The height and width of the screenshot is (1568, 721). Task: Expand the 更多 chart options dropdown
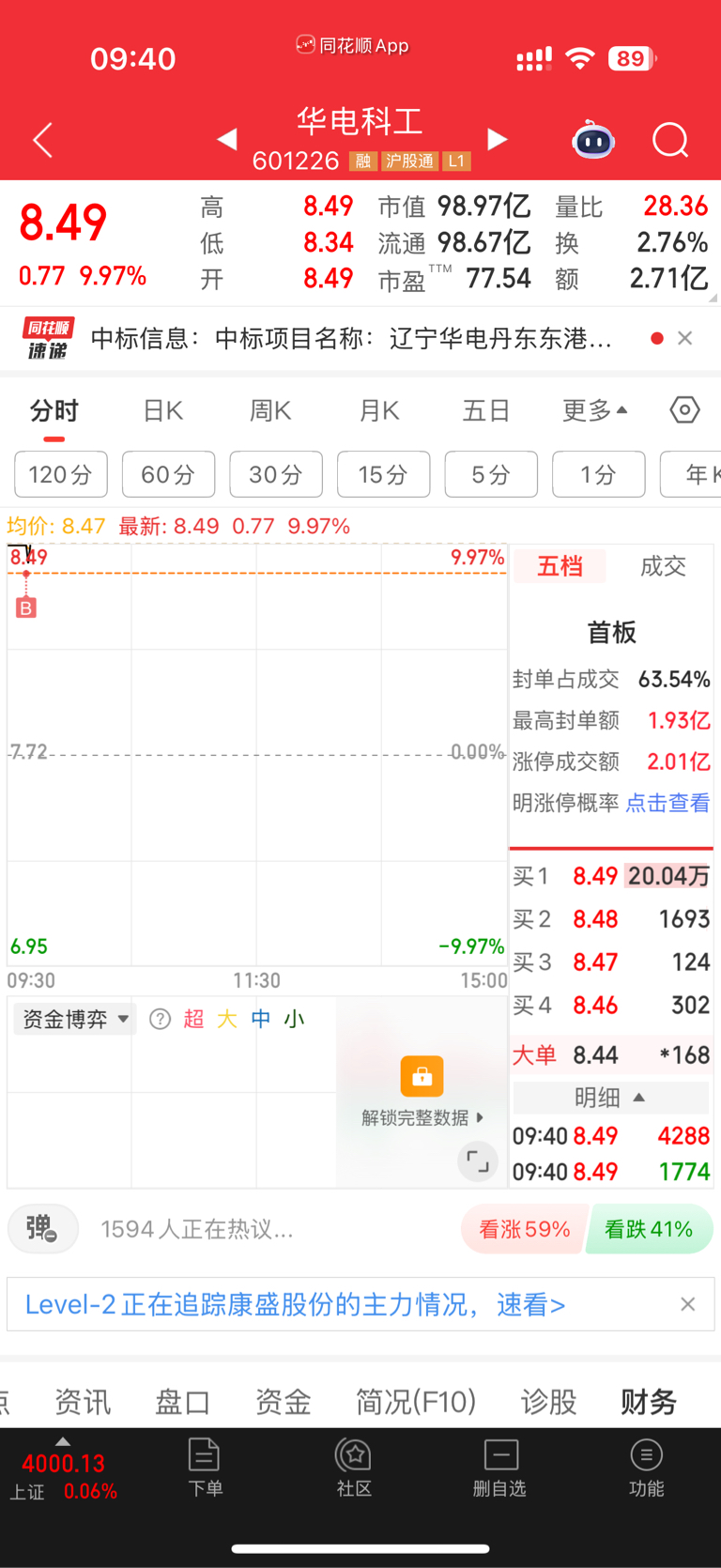pos(595,411)
